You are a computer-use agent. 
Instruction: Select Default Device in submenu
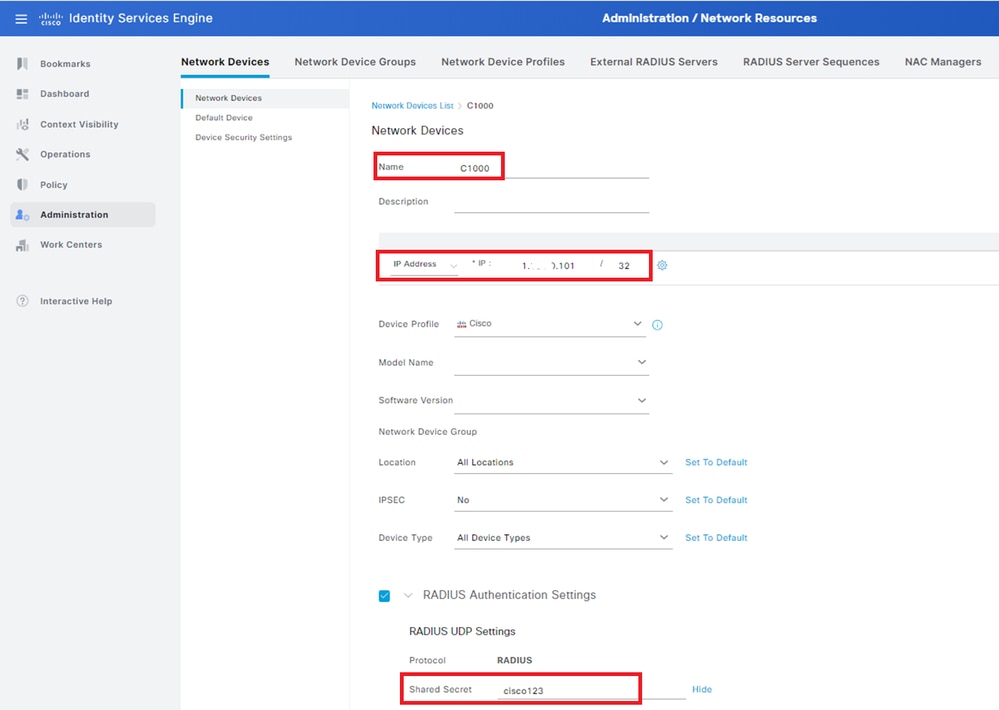coord(224,118)
